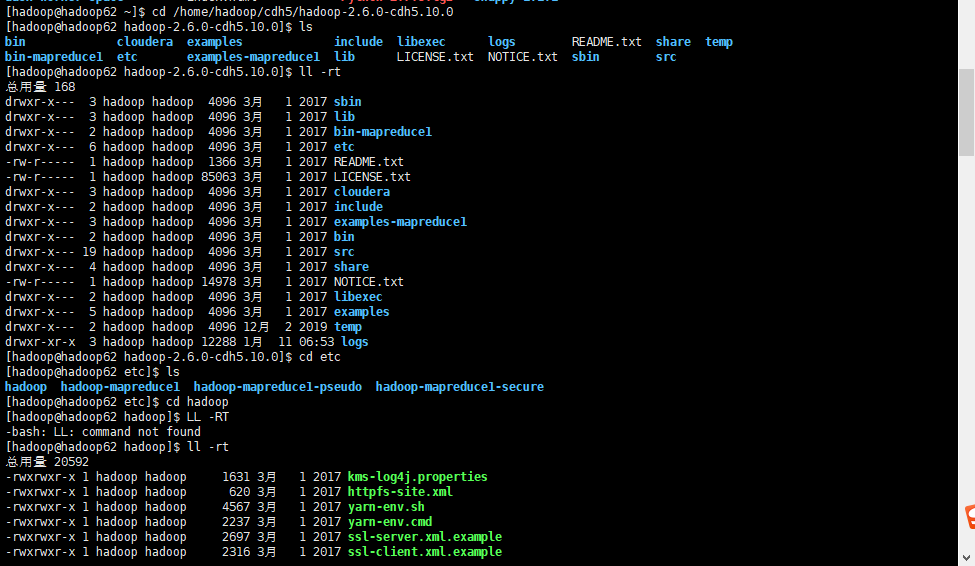Select the kms-log4j.properties file name
This screenshot has height=566, width=975.
tap(417, 477)
